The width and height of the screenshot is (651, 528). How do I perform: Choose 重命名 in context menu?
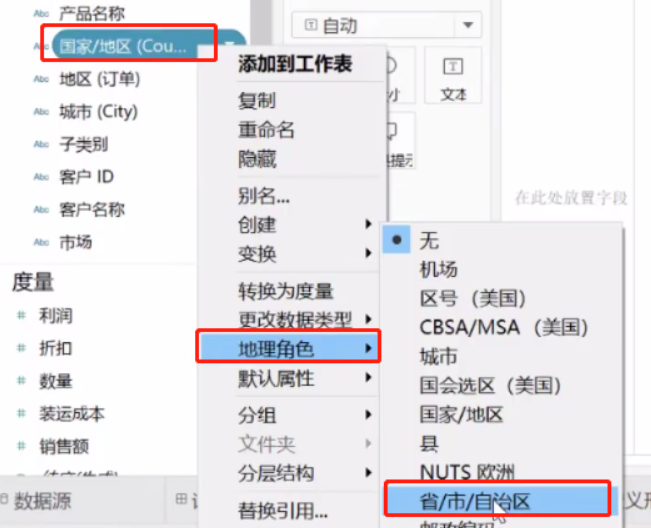click(x=266, y=130)
